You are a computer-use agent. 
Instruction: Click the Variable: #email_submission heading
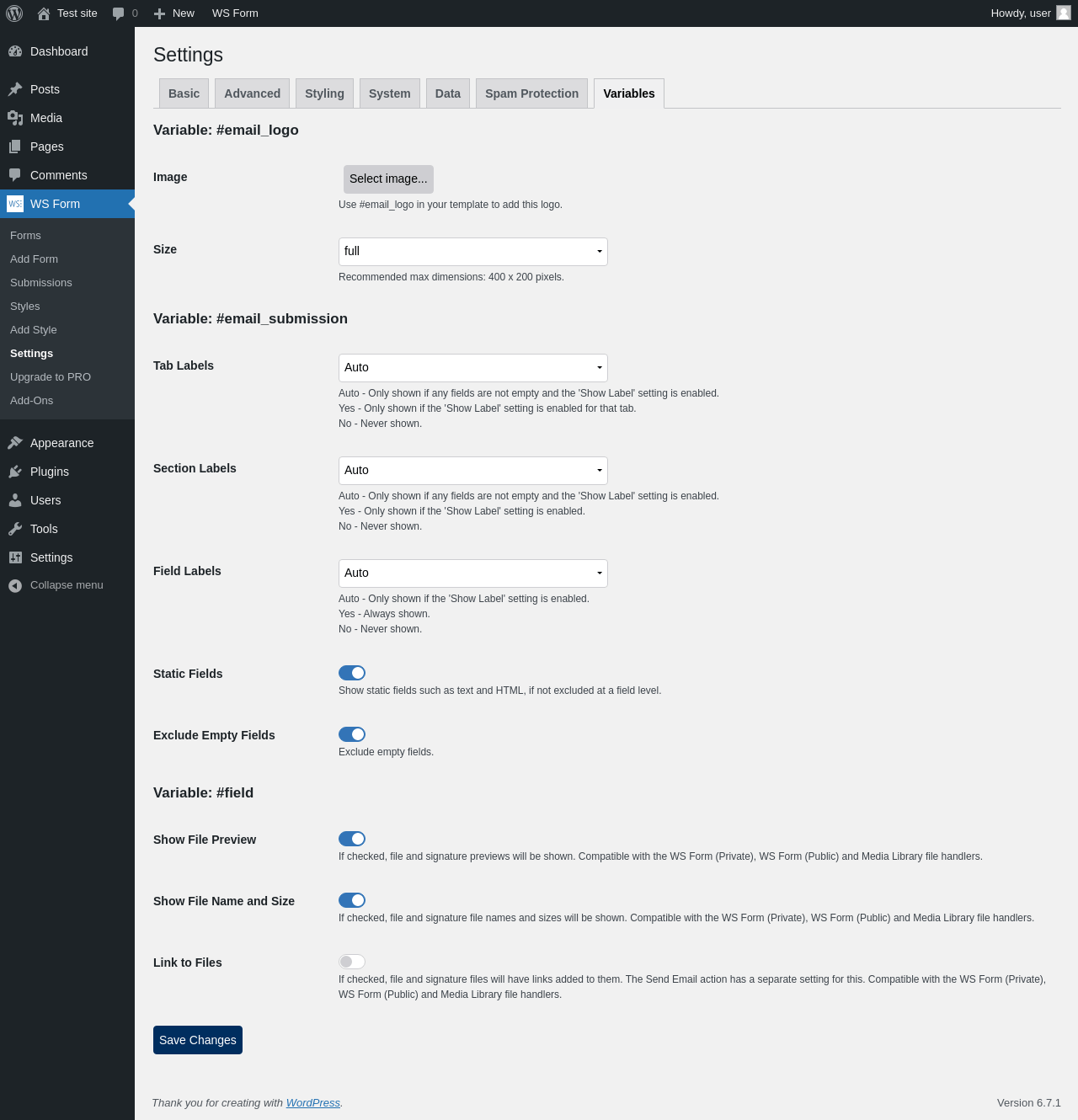(250, 319)
